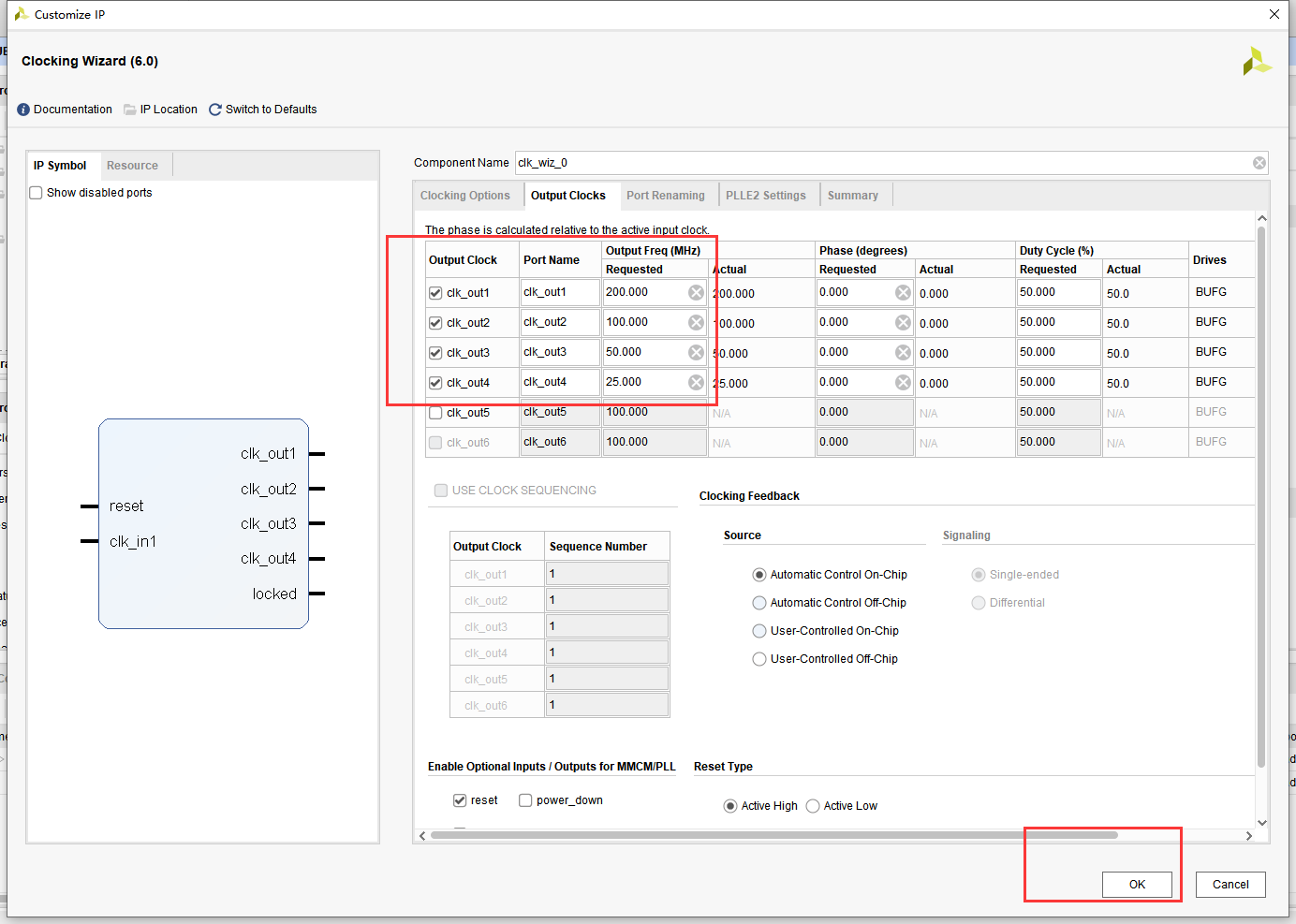Click Switch to Defaults
The height and width of the screenshot is (924, 1296).
272,110
